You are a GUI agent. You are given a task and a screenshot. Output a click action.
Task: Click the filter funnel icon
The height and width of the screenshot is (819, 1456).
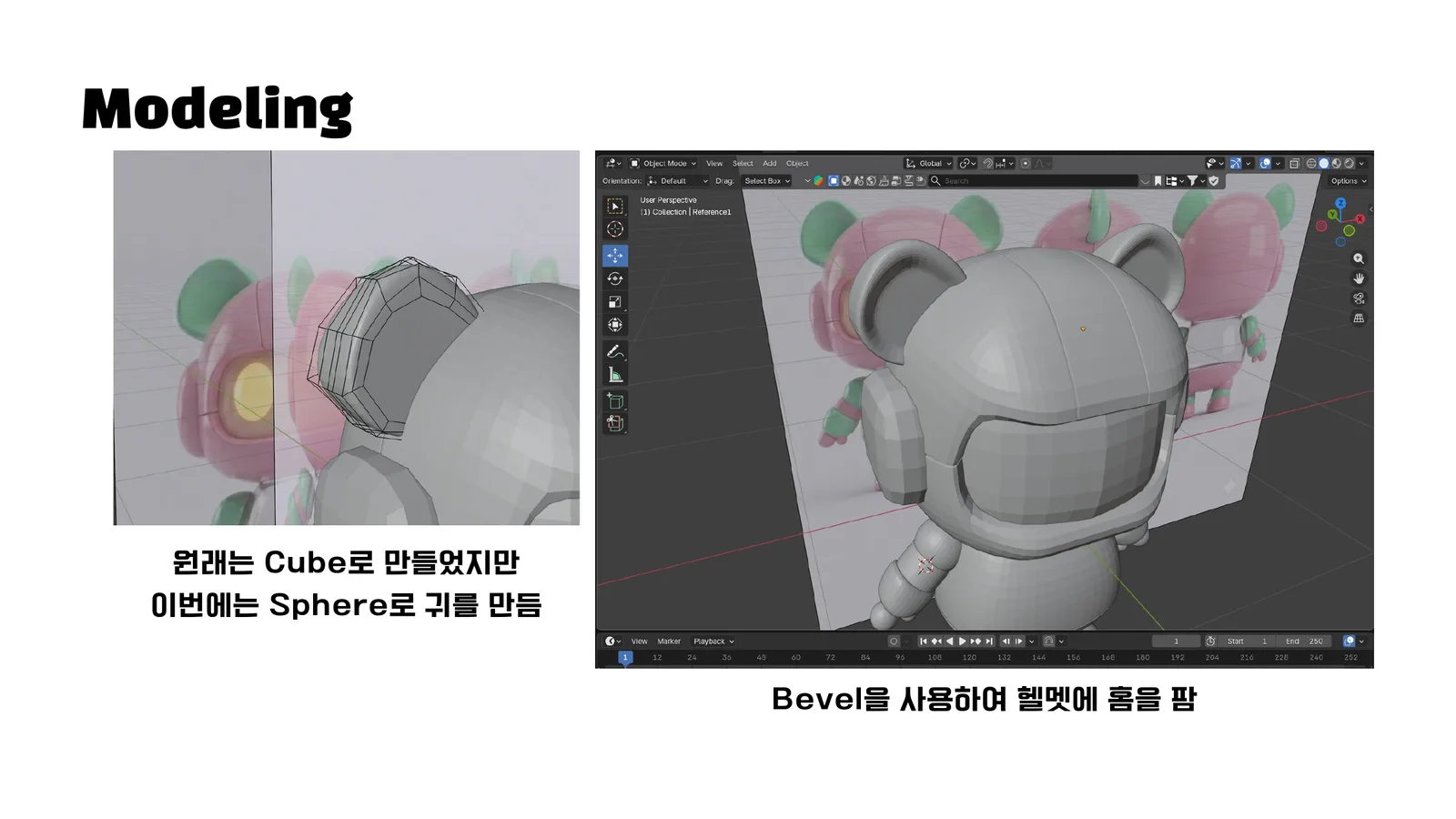point(1192,181)
